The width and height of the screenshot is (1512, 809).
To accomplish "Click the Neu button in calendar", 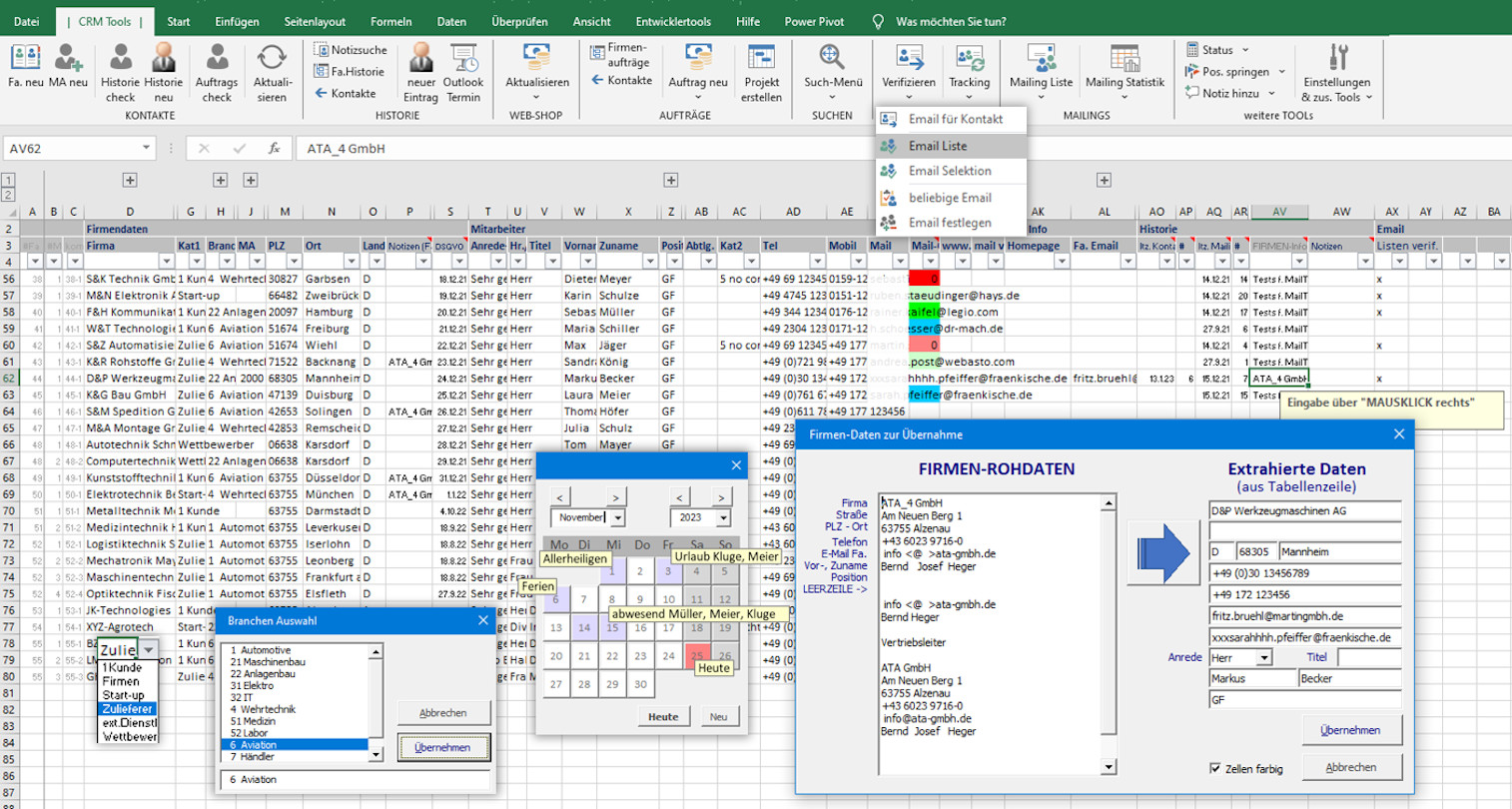I will [718, 716].
